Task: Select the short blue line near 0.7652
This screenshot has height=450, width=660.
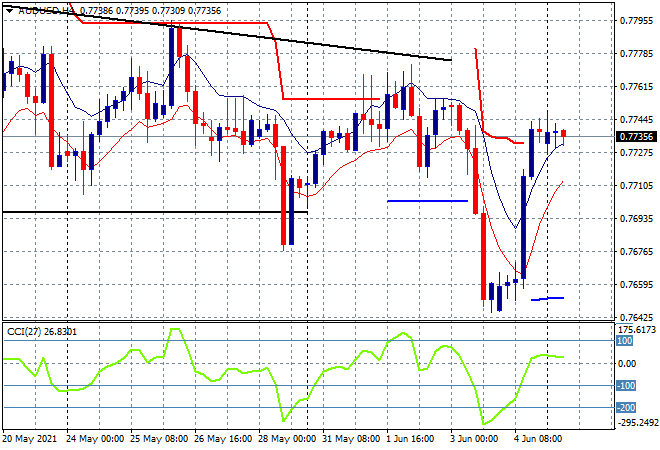Action: tap(547, 299)
